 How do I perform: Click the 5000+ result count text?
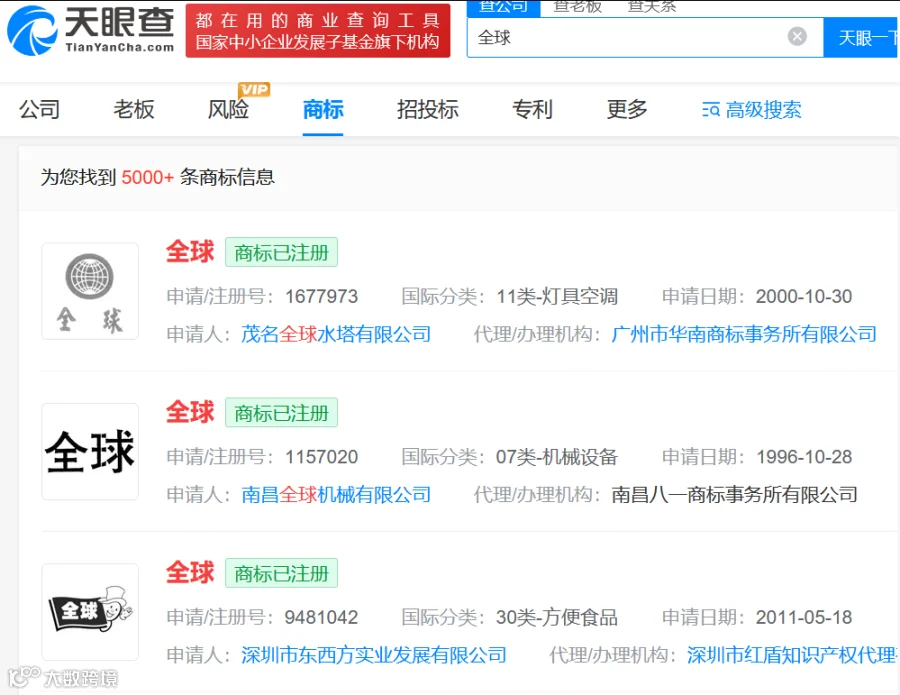point(148,177)
